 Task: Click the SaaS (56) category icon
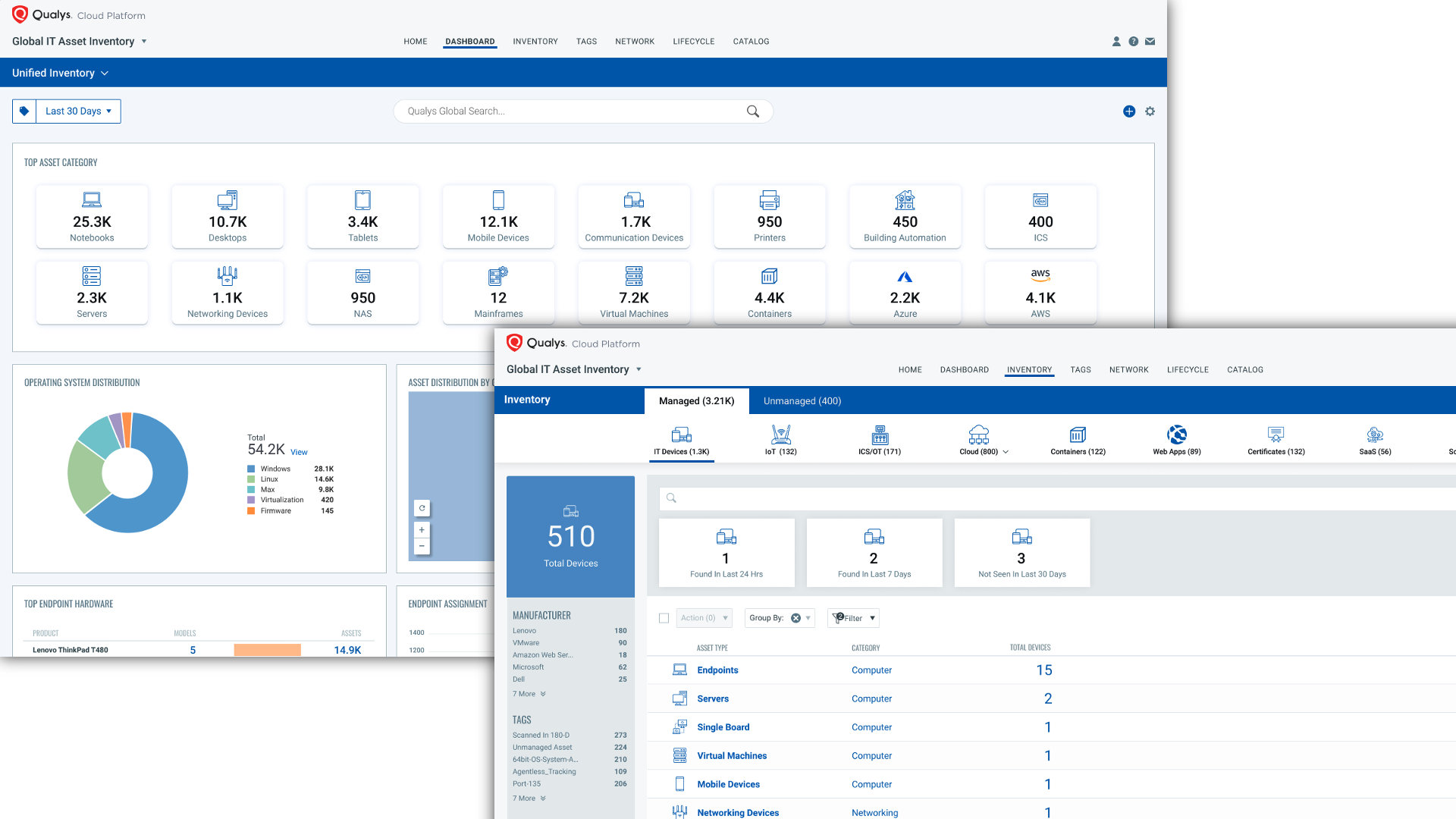click(1375, 435)
